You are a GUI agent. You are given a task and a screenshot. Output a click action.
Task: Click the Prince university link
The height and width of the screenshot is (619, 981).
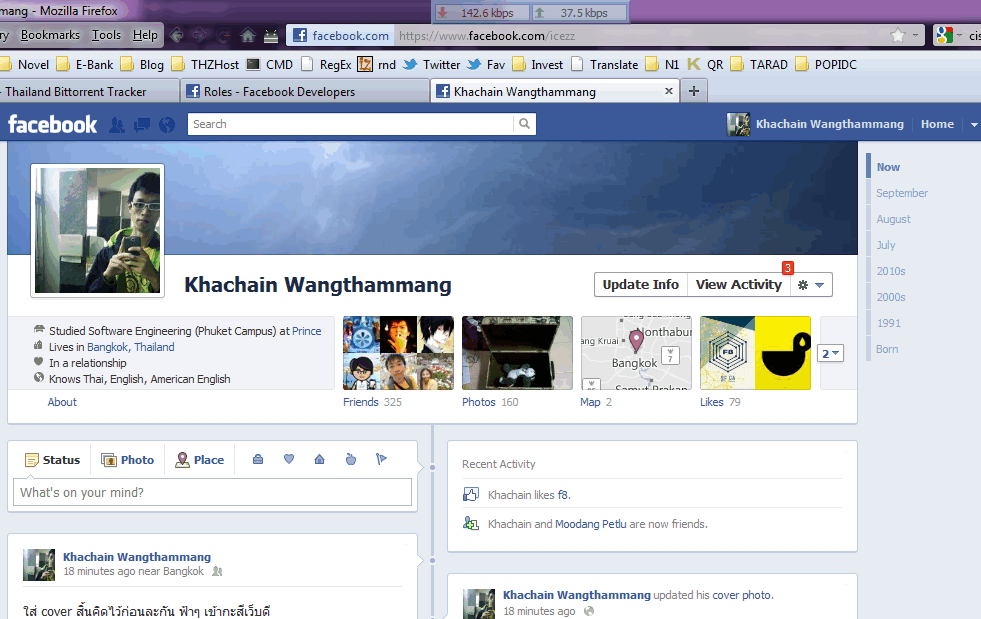pos(307,331)
